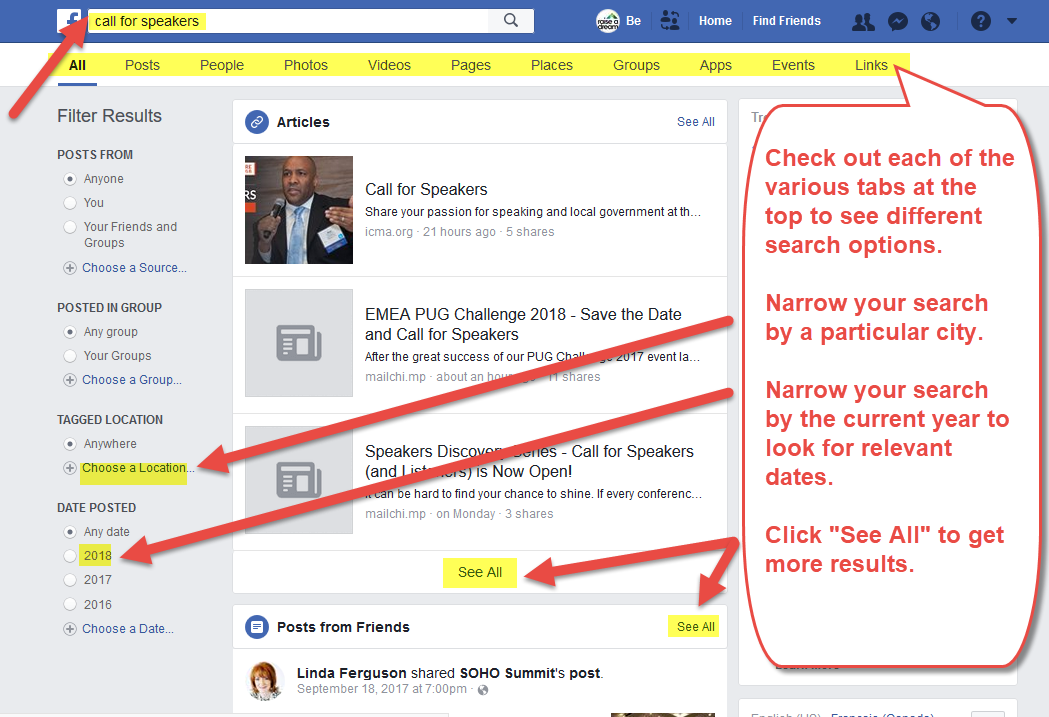Open Speakers Discovery Series article
This screenshot has width=1049, height=717.
pyautogui.click(x=529, y=462)
